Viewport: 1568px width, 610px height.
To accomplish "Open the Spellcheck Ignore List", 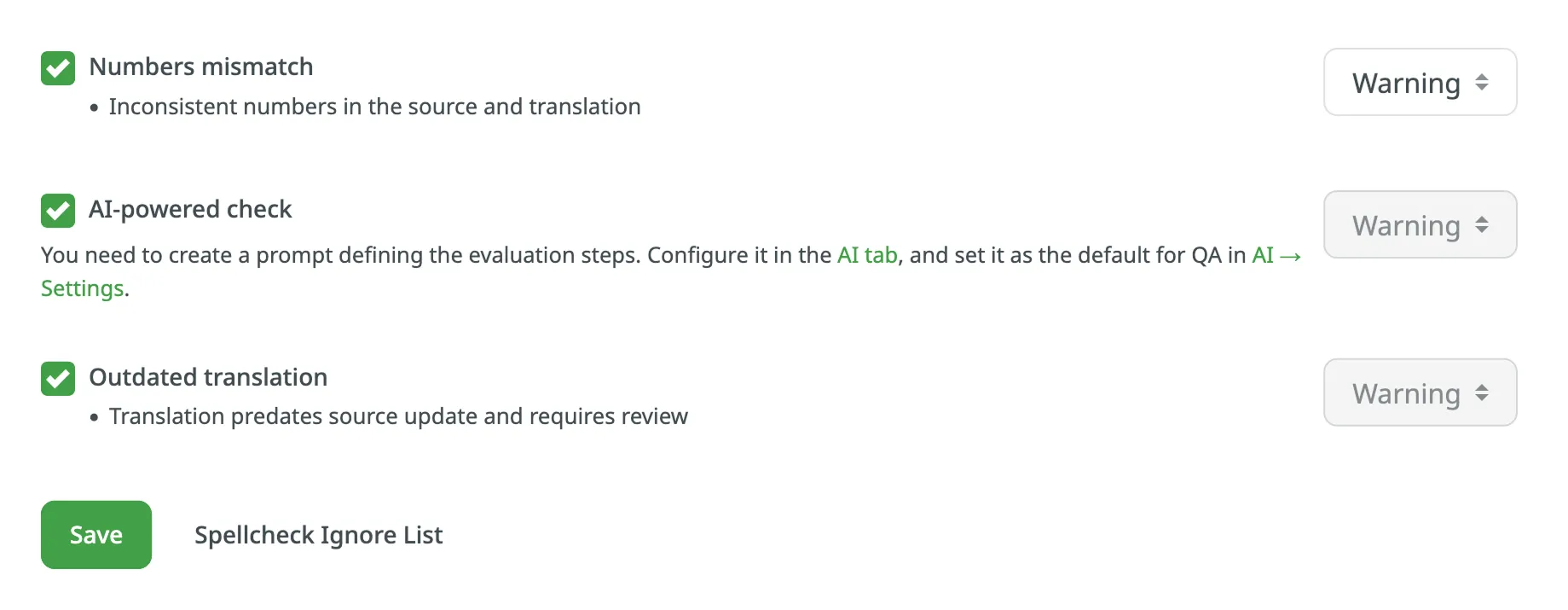I will coord(318,535).
